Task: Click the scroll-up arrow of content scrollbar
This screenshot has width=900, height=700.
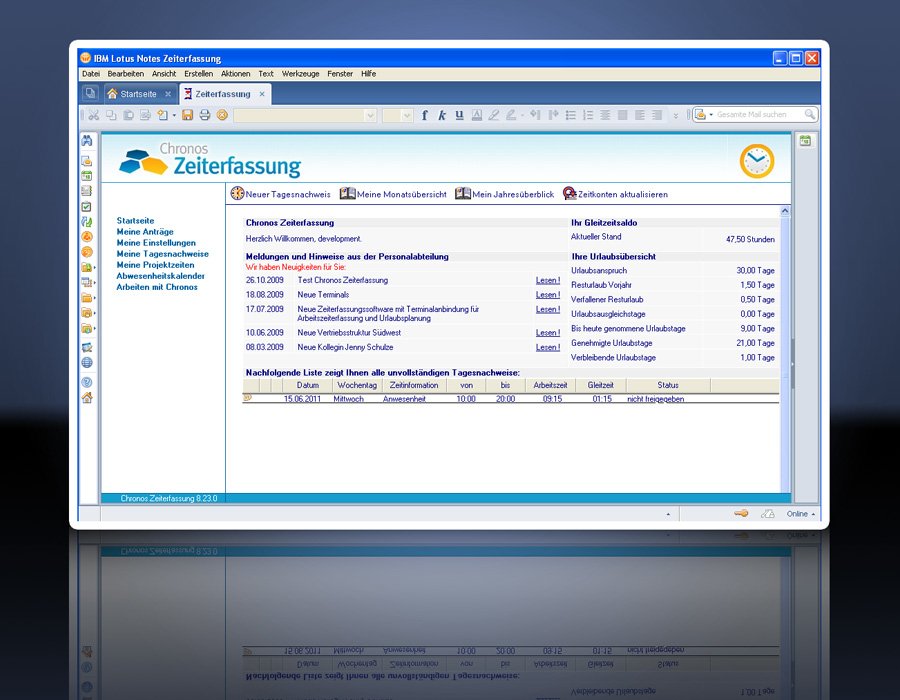Action: pyautogui.click(x=785, y=211)
